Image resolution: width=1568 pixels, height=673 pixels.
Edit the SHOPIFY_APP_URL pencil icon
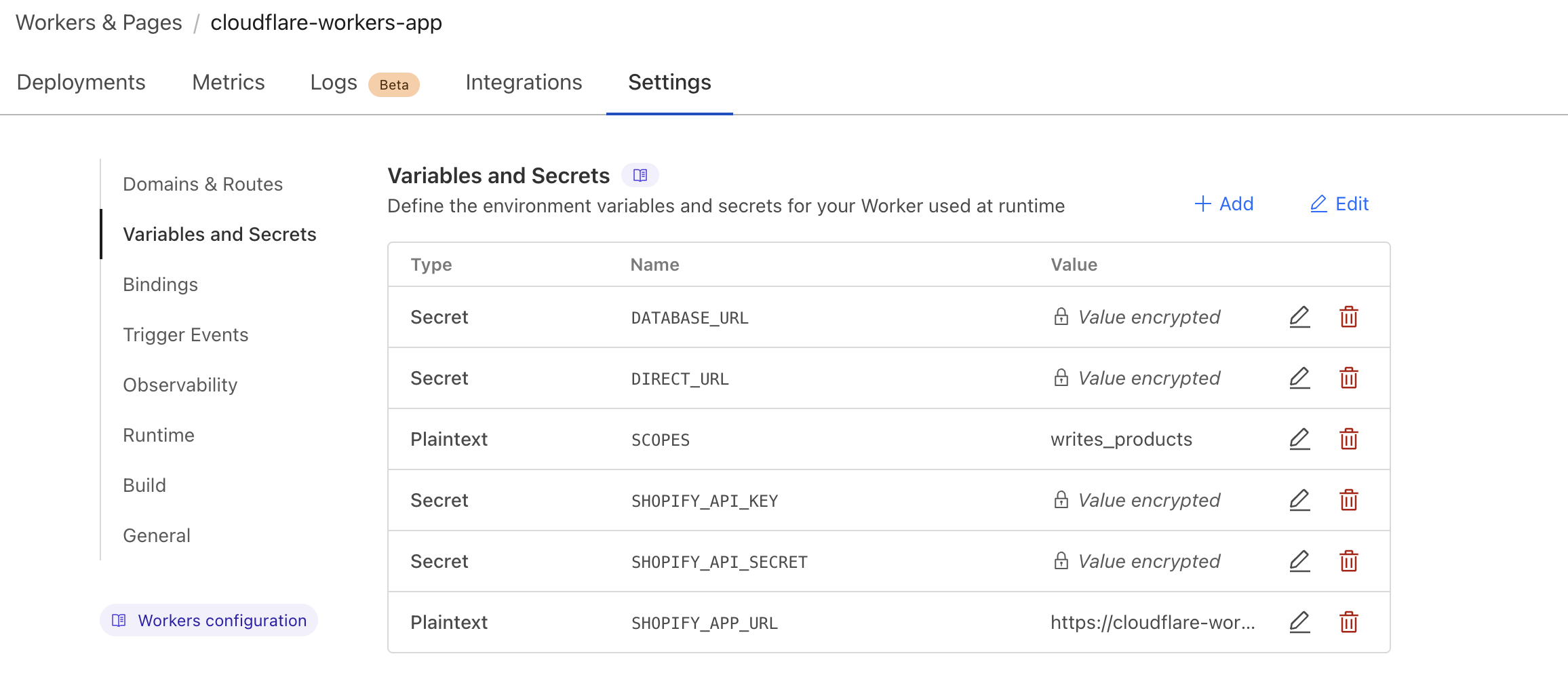[1299, 622]
